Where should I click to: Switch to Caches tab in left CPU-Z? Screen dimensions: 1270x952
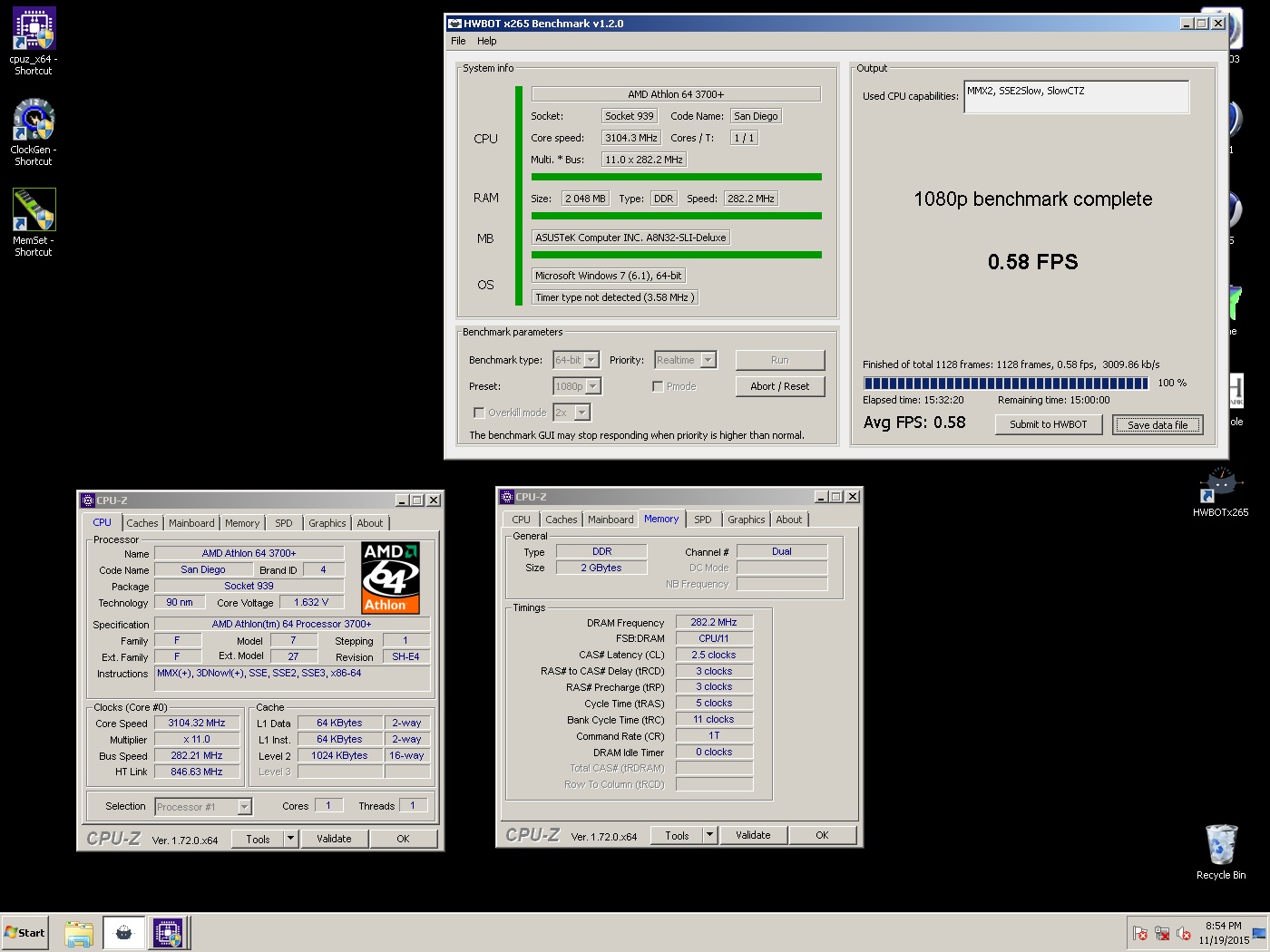tap(142, 523)
